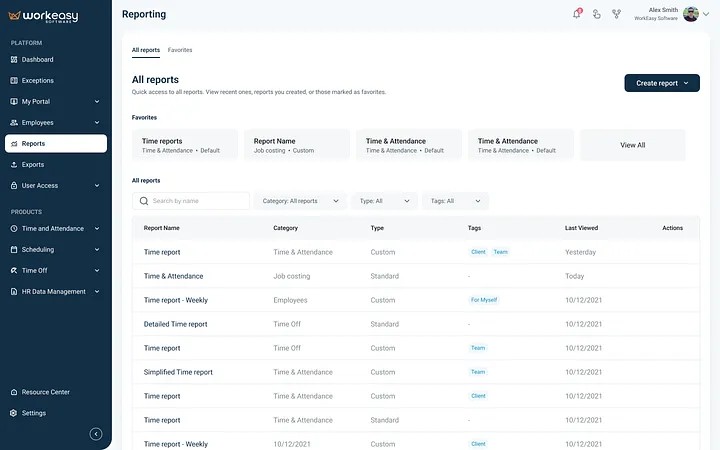Click the Exports upload icon
Screen dimensions: 720x450
tap(14, 164)
